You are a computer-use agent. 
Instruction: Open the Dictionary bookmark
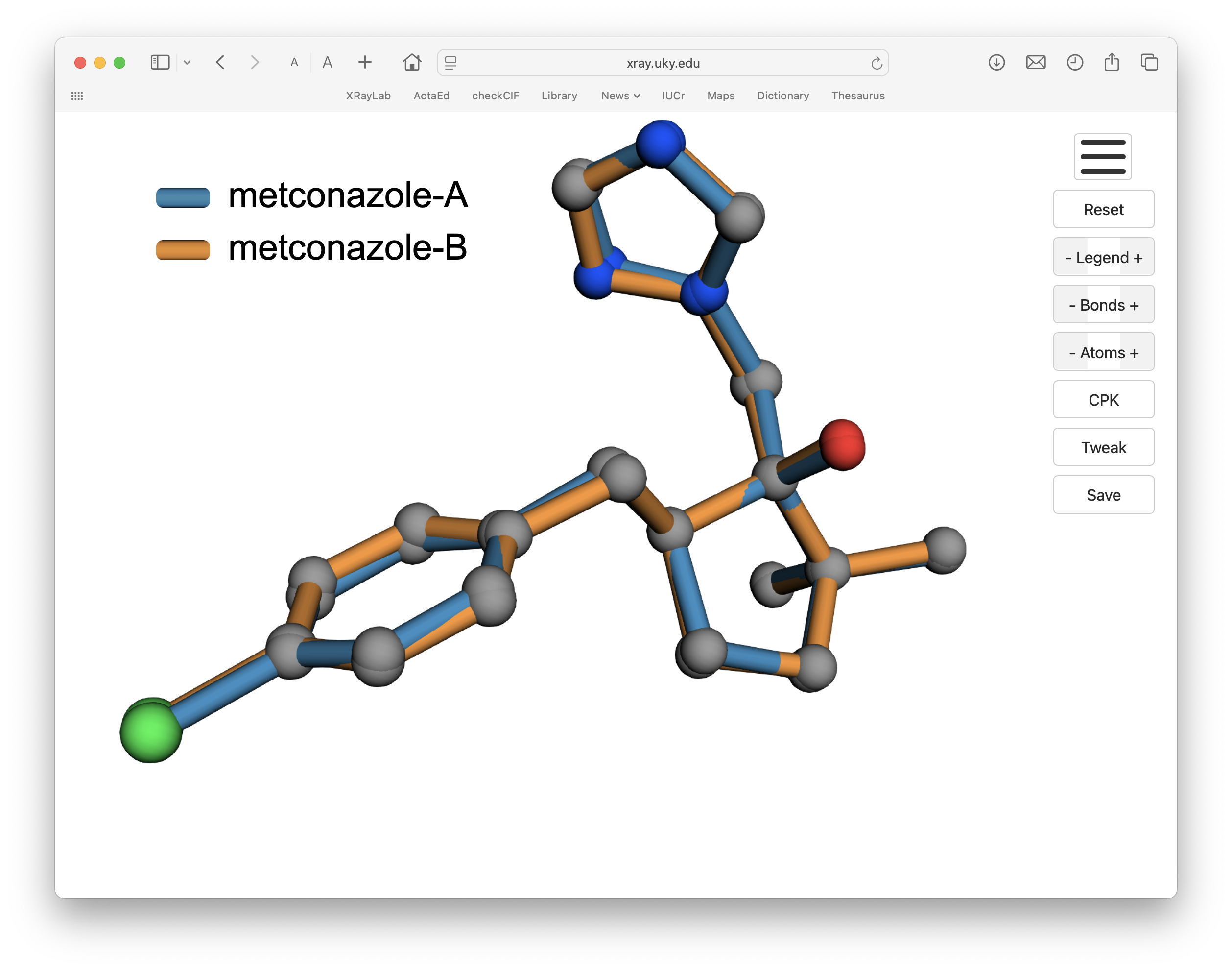(x=782, y=96)
